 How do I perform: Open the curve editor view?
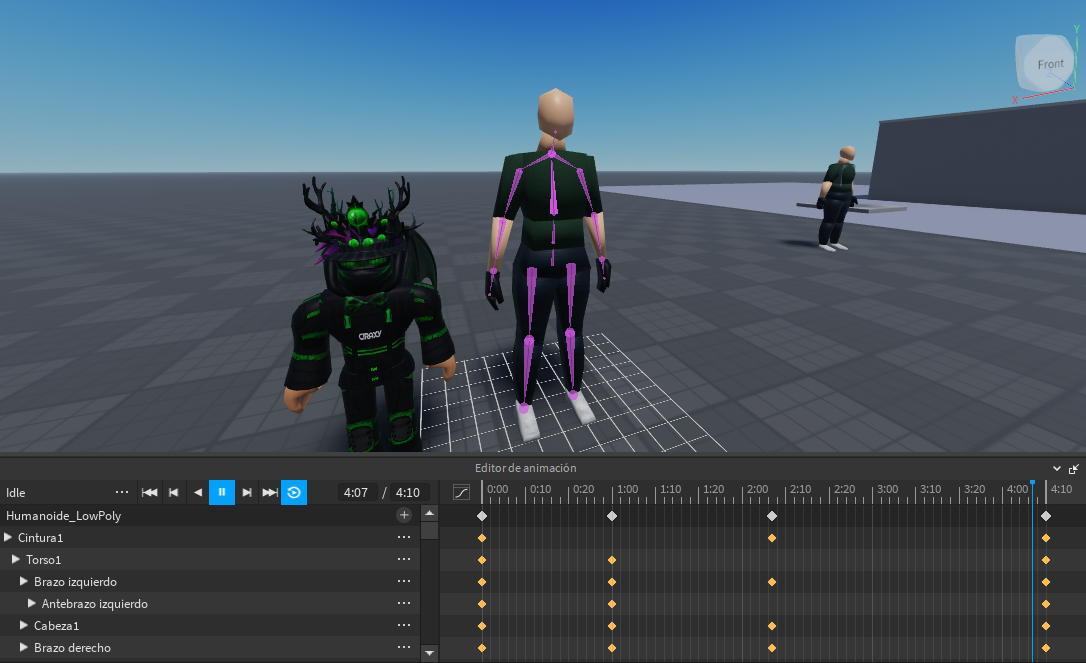(461, 492)
